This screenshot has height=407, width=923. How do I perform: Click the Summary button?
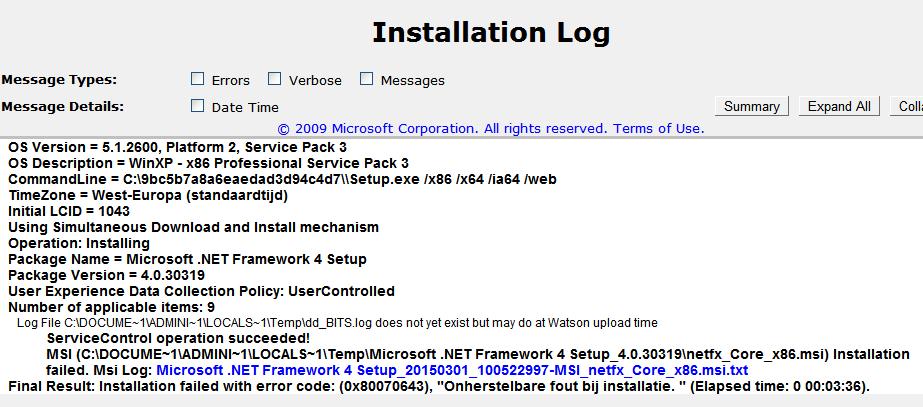point(751,106)
